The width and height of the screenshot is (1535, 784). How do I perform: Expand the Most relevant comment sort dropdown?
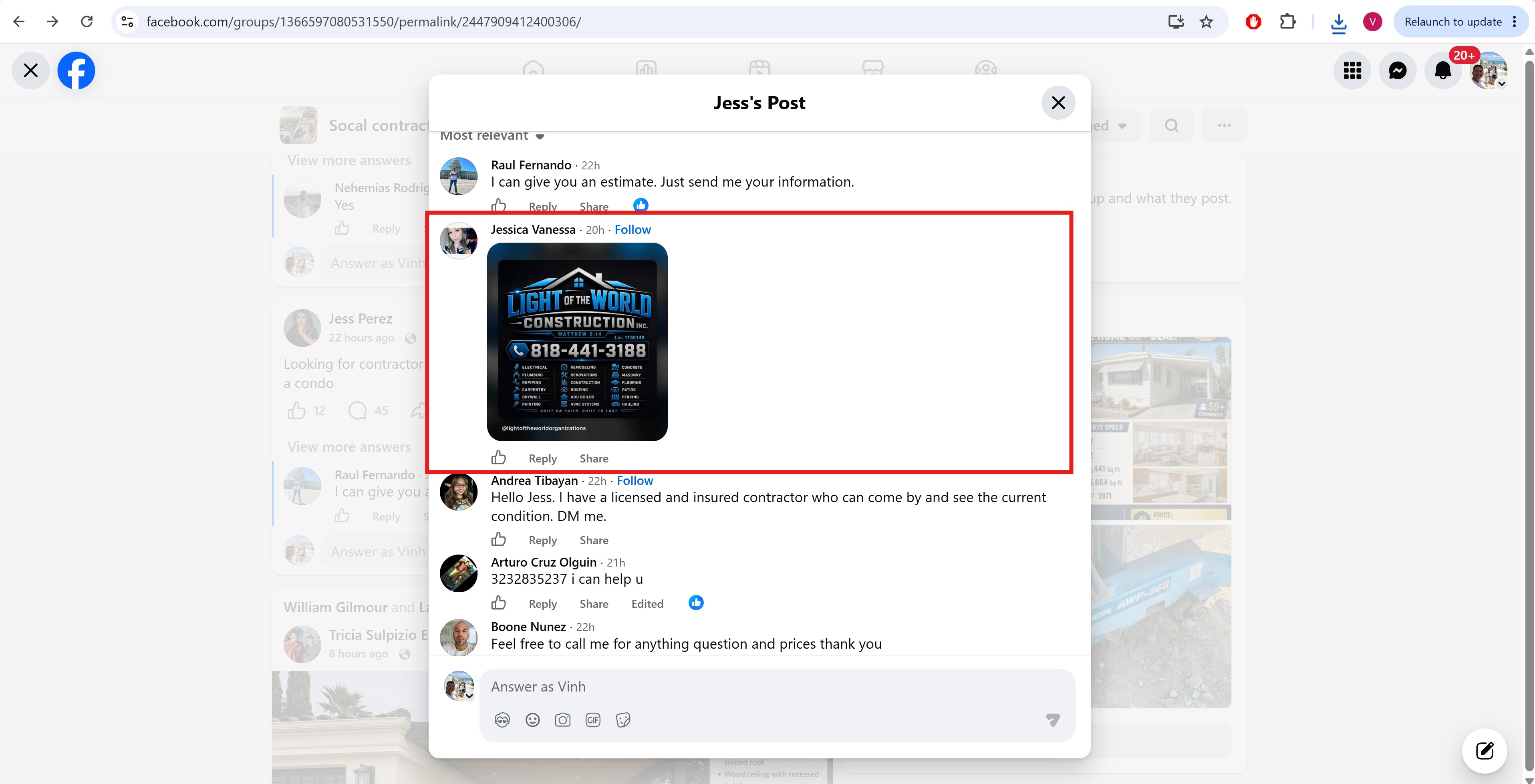point(492,136)
